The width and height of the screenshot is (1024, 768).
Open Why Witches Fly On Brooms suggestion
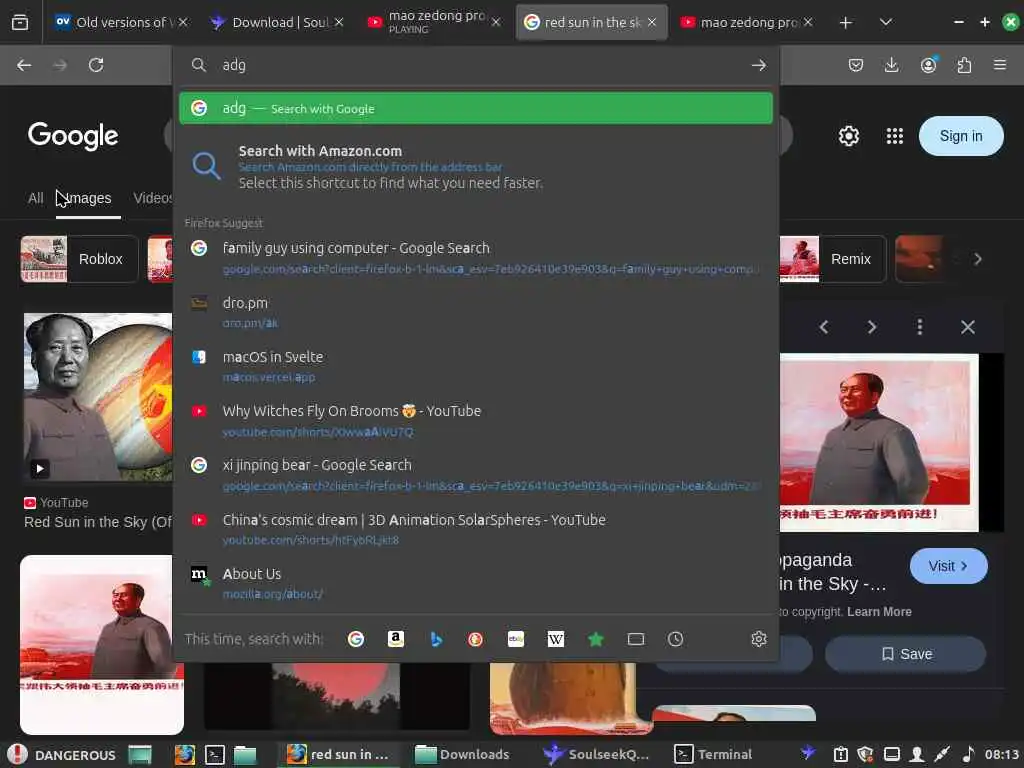(x=475, y=421)
